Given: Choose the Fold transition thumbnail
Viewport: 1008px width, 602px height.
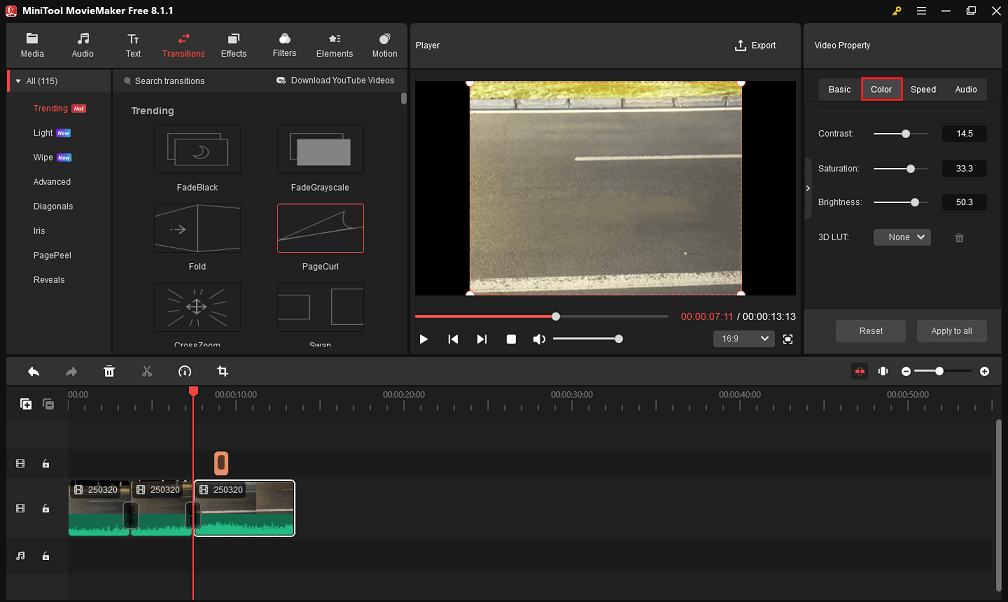Looking at the screenshot, I should coord(197,228).
